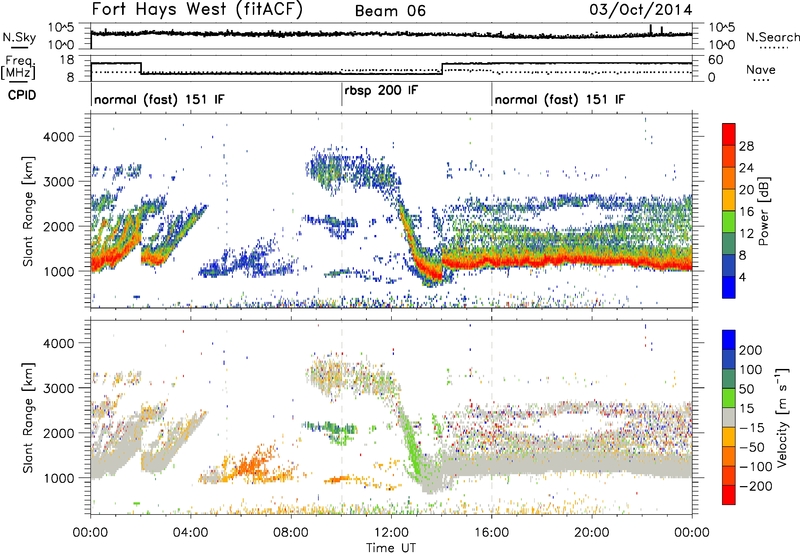Click the '12:00' time tick label

coord(391,533)
